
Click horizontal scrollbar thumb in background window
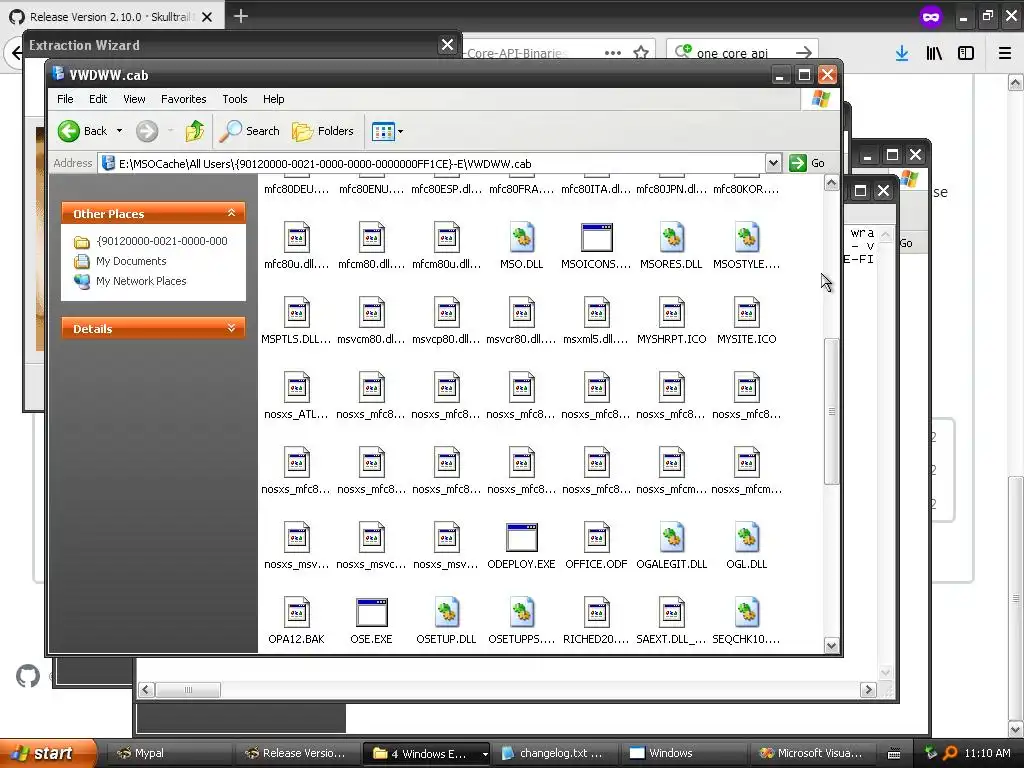pyautogui.click(x=188, y=690)
